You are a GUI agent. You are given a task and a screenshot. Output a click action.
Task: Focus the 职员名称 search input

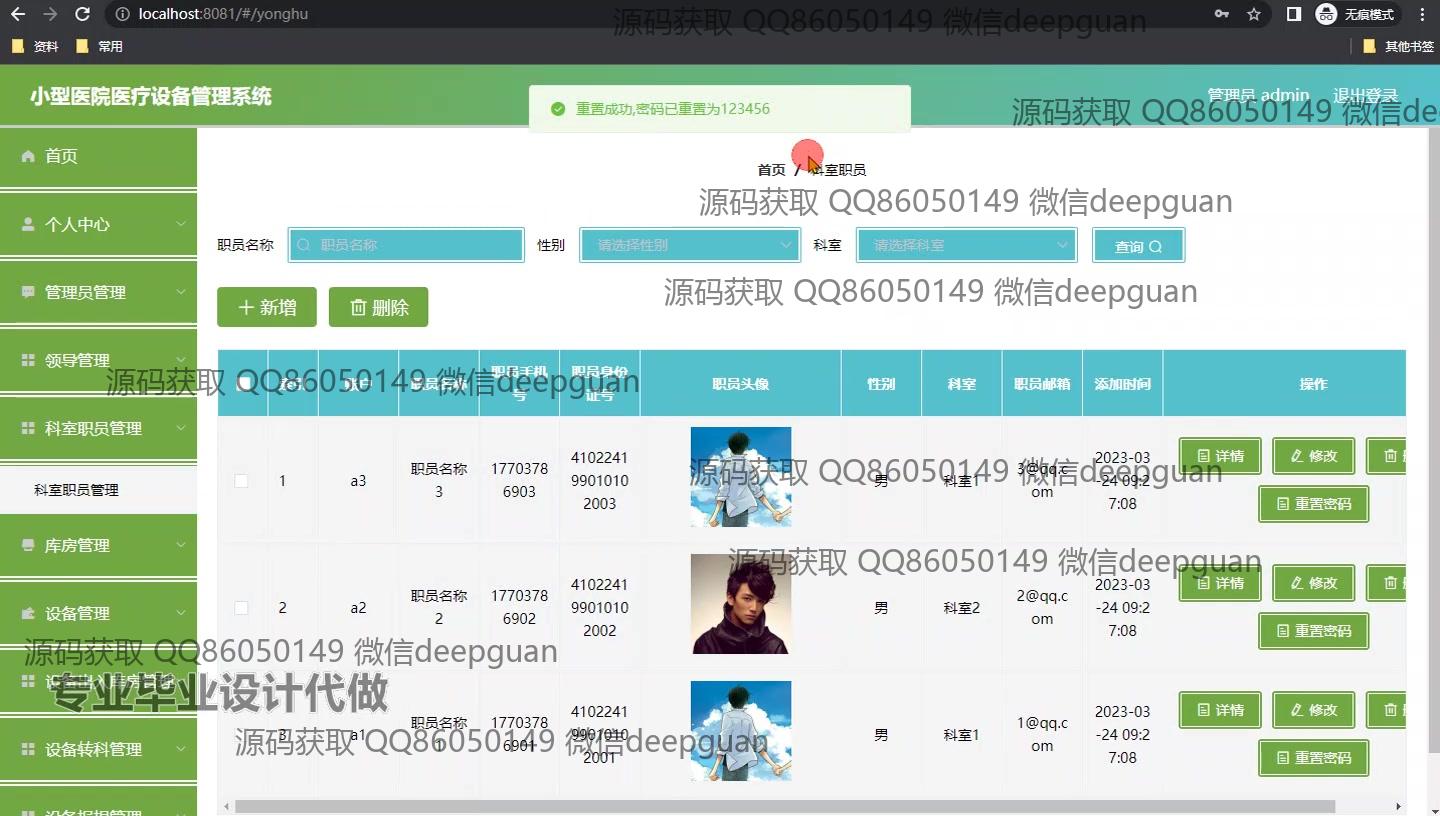tap(406, 245)
